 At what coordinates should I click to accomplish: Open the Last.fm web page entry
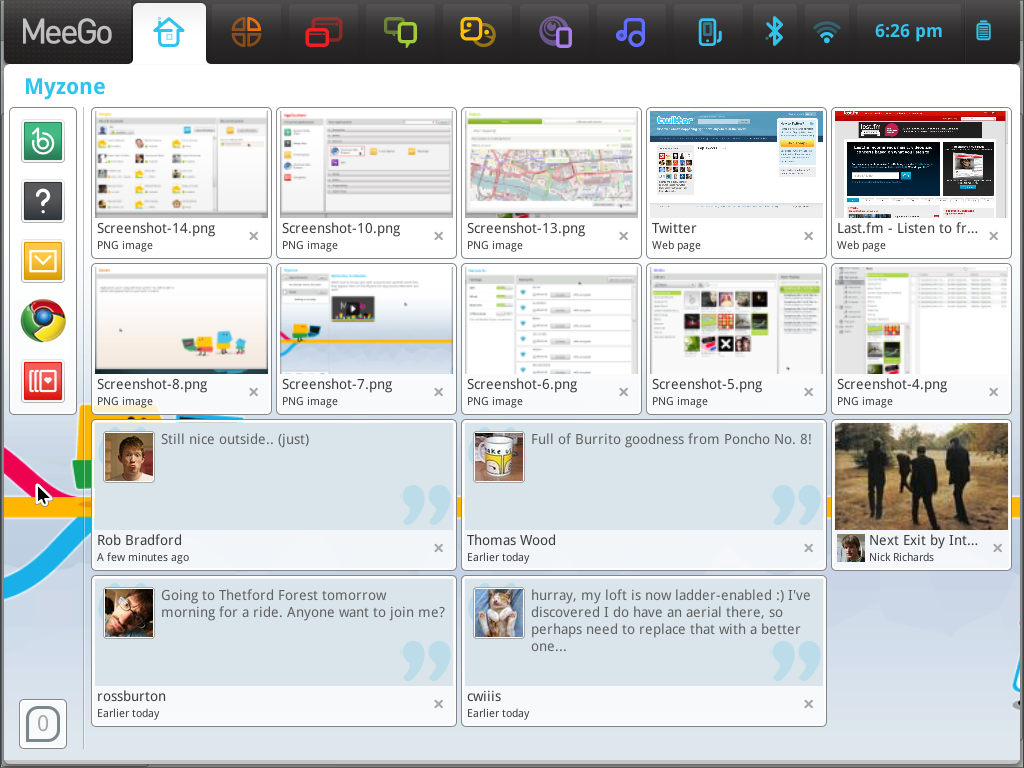pyautogui.click(x=919, y=163)
